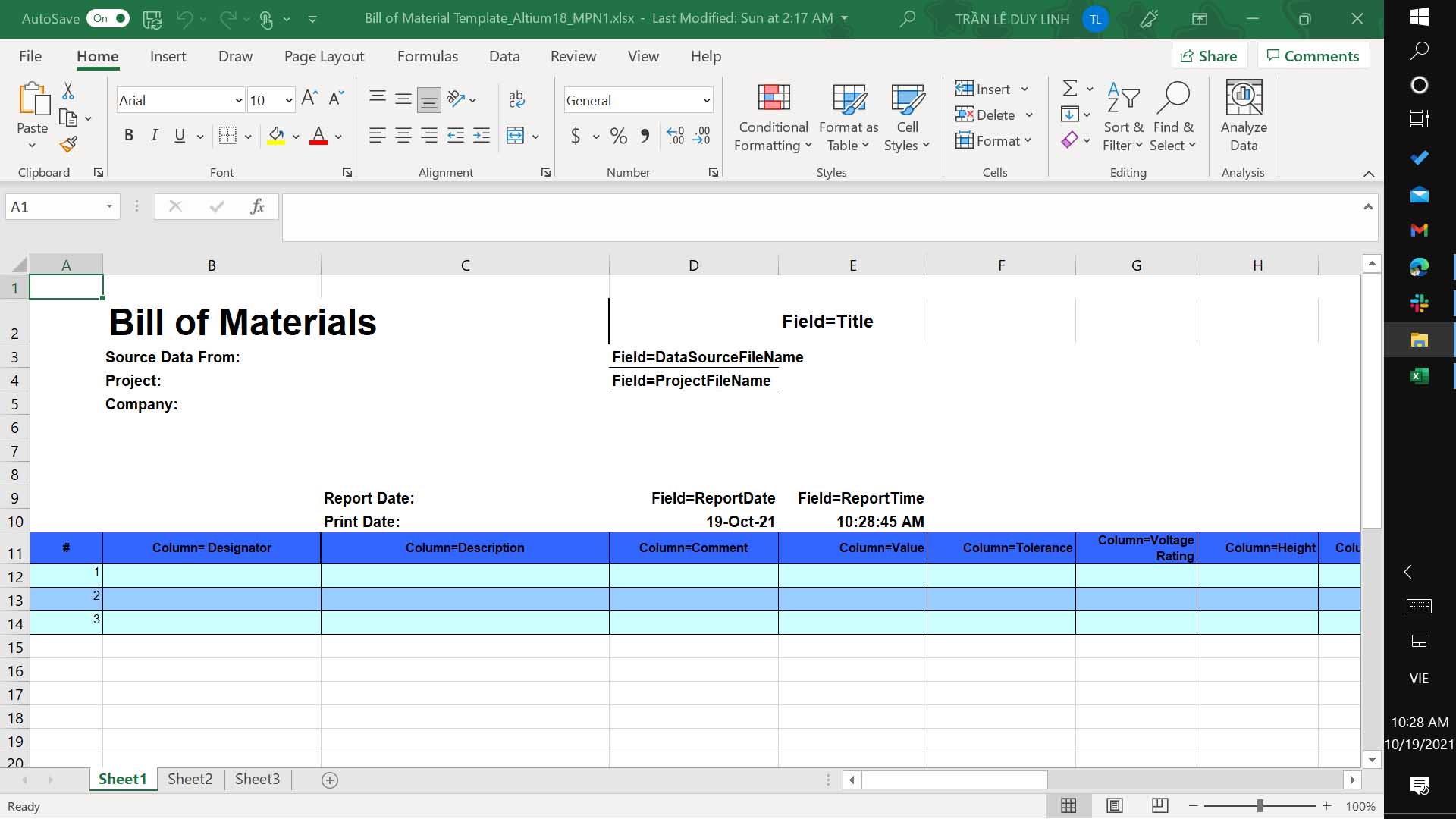This screenshot has height=819, width=1456.
Task: Open the Page Layout ribbon tab
Action: tap(324, 56)
